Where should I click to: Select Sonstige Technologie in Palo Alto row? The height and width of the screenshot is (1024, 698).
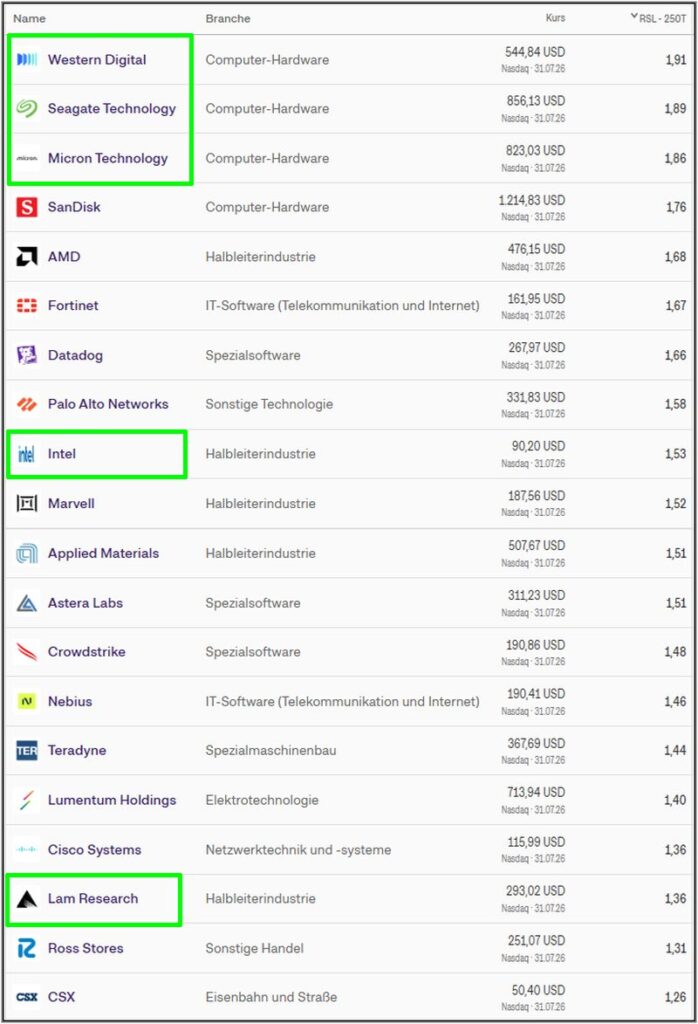[269, 404]
